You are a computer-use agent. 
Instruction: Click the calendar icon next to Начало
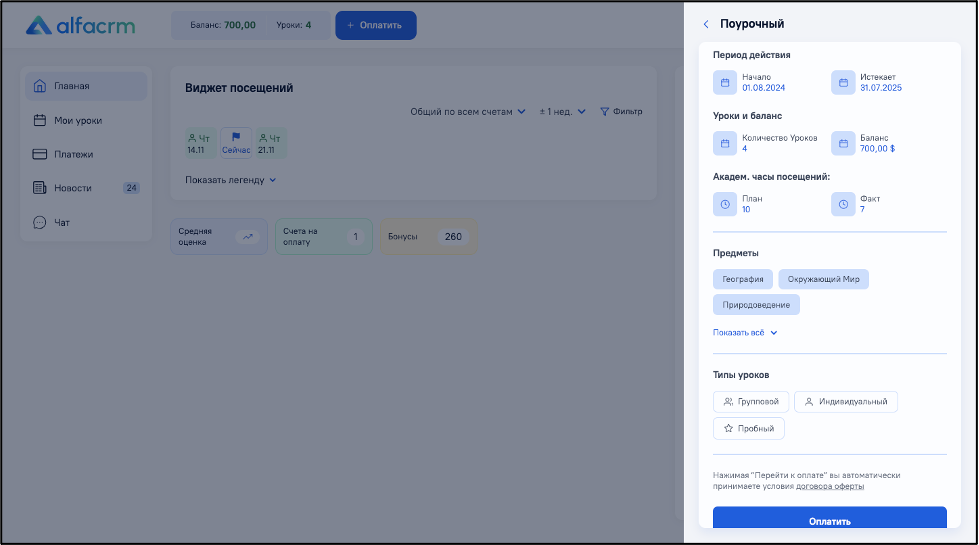point(725,82)
